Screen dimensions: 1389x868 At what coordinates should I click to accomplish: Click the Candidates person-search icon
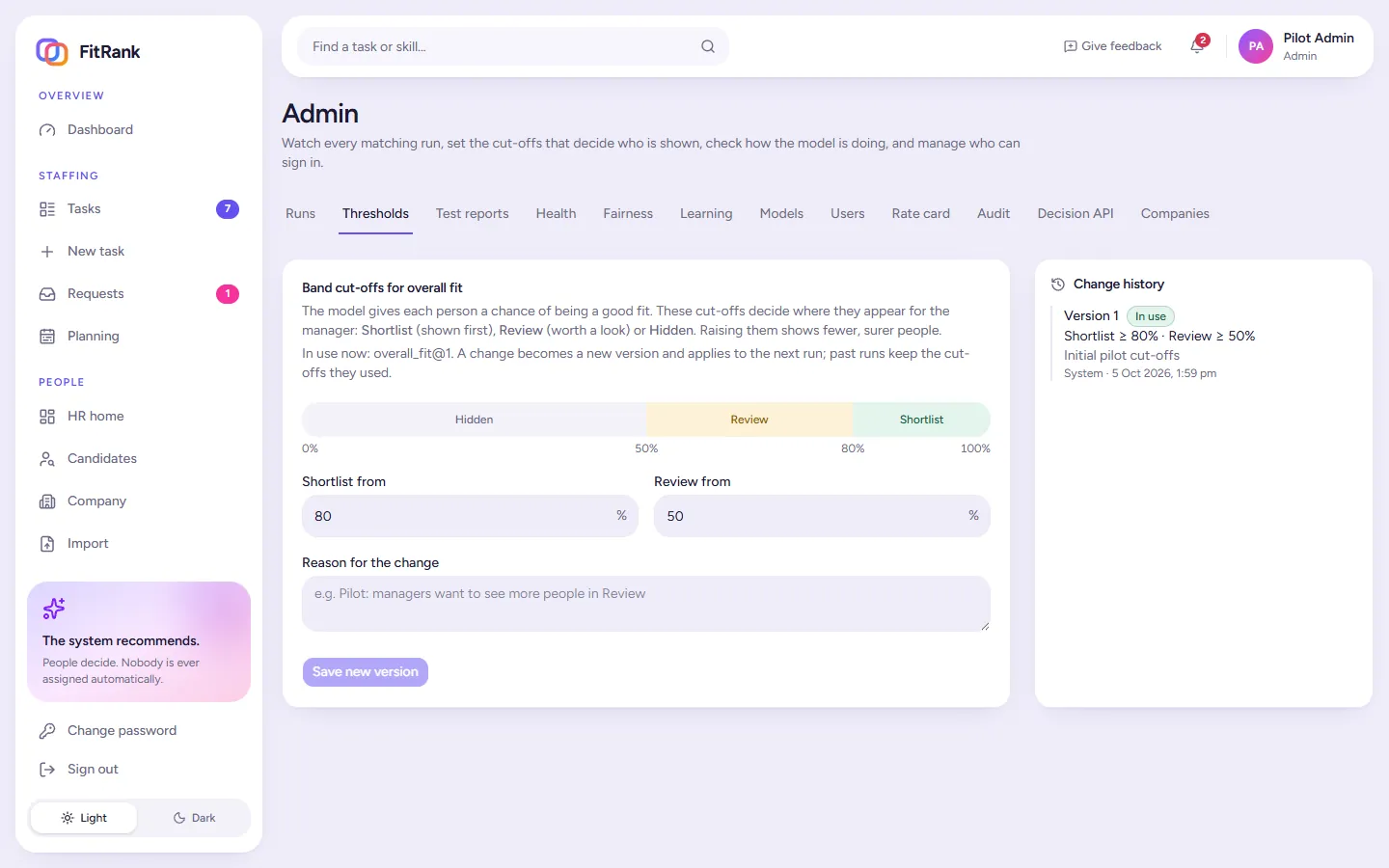[47, 459]
